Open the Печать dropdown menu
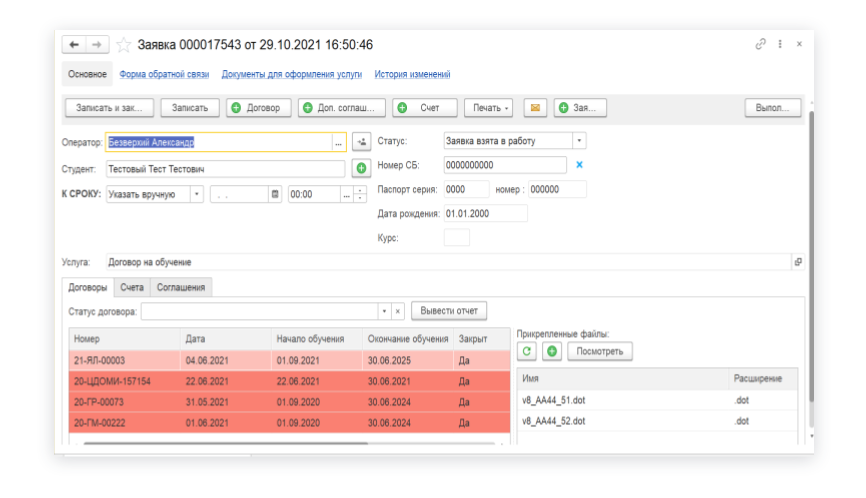This screenshot has width=866, height=498. pos(491,108)
